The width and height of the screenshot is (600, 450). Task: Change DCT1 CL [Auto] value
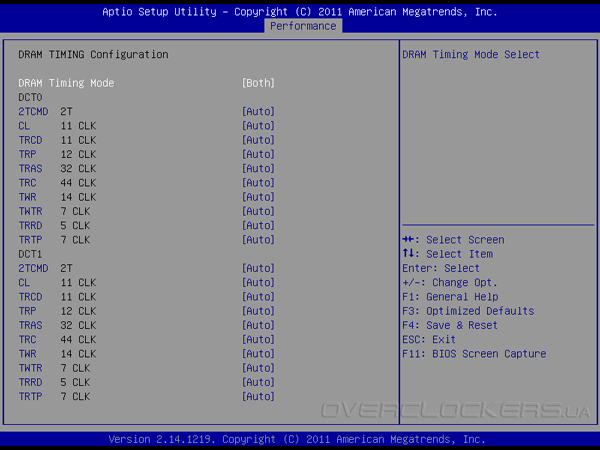(x=258, y=282)
